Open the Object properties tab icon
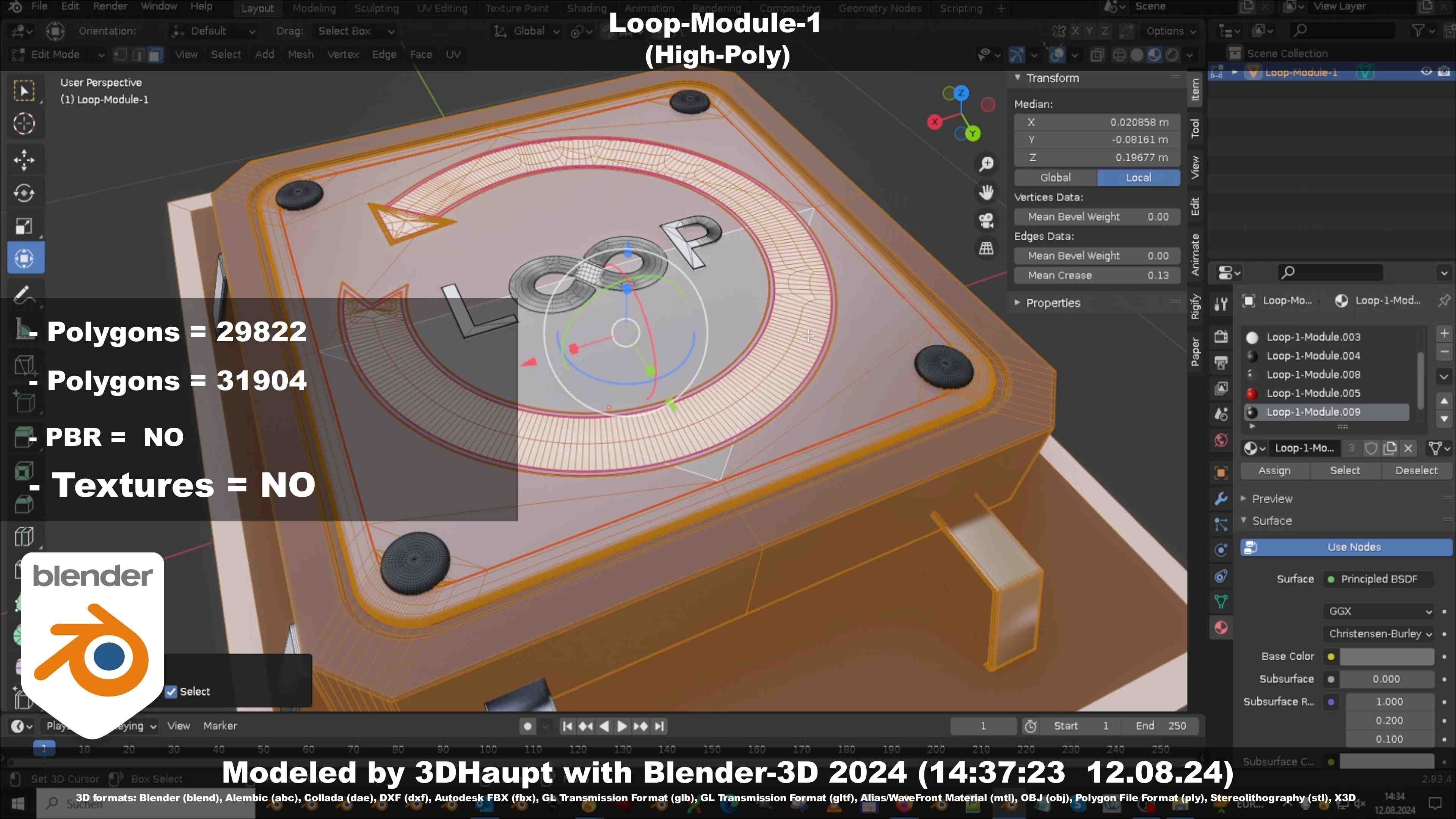1456x819 pixels. (1221, 473)
